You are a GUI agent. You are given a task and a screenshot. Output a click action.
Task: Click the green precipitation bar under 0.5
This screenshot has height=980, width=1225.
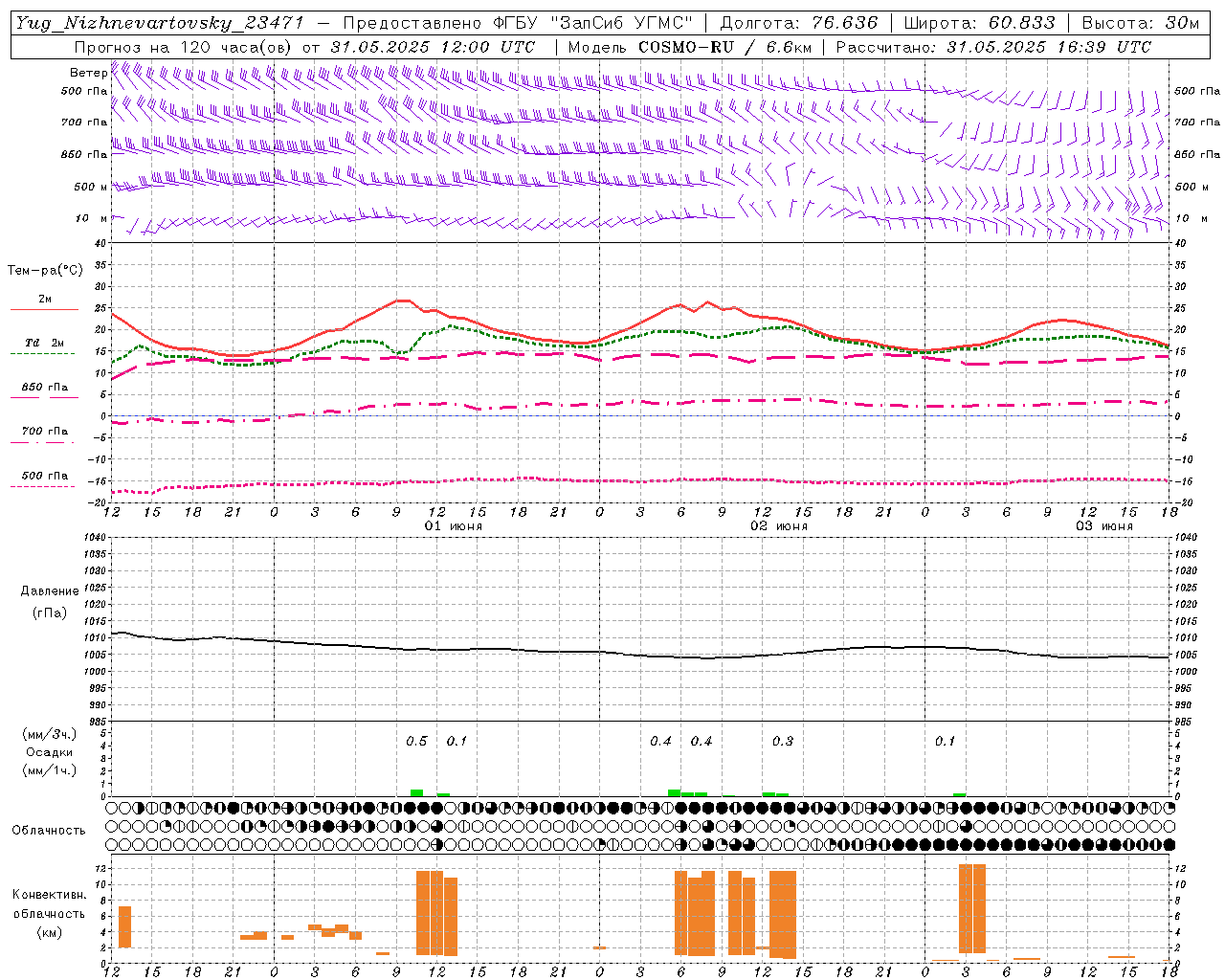[416, 792]
